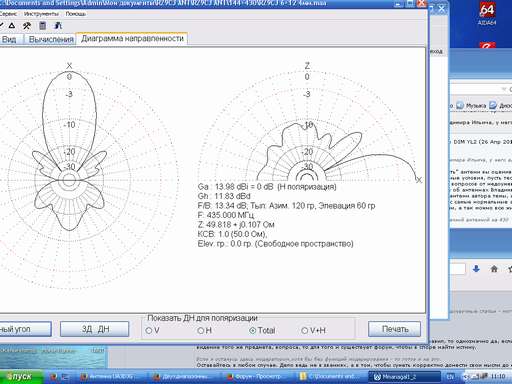
Task: Switch to the Вычисления tab
Action: coord(51,39)
